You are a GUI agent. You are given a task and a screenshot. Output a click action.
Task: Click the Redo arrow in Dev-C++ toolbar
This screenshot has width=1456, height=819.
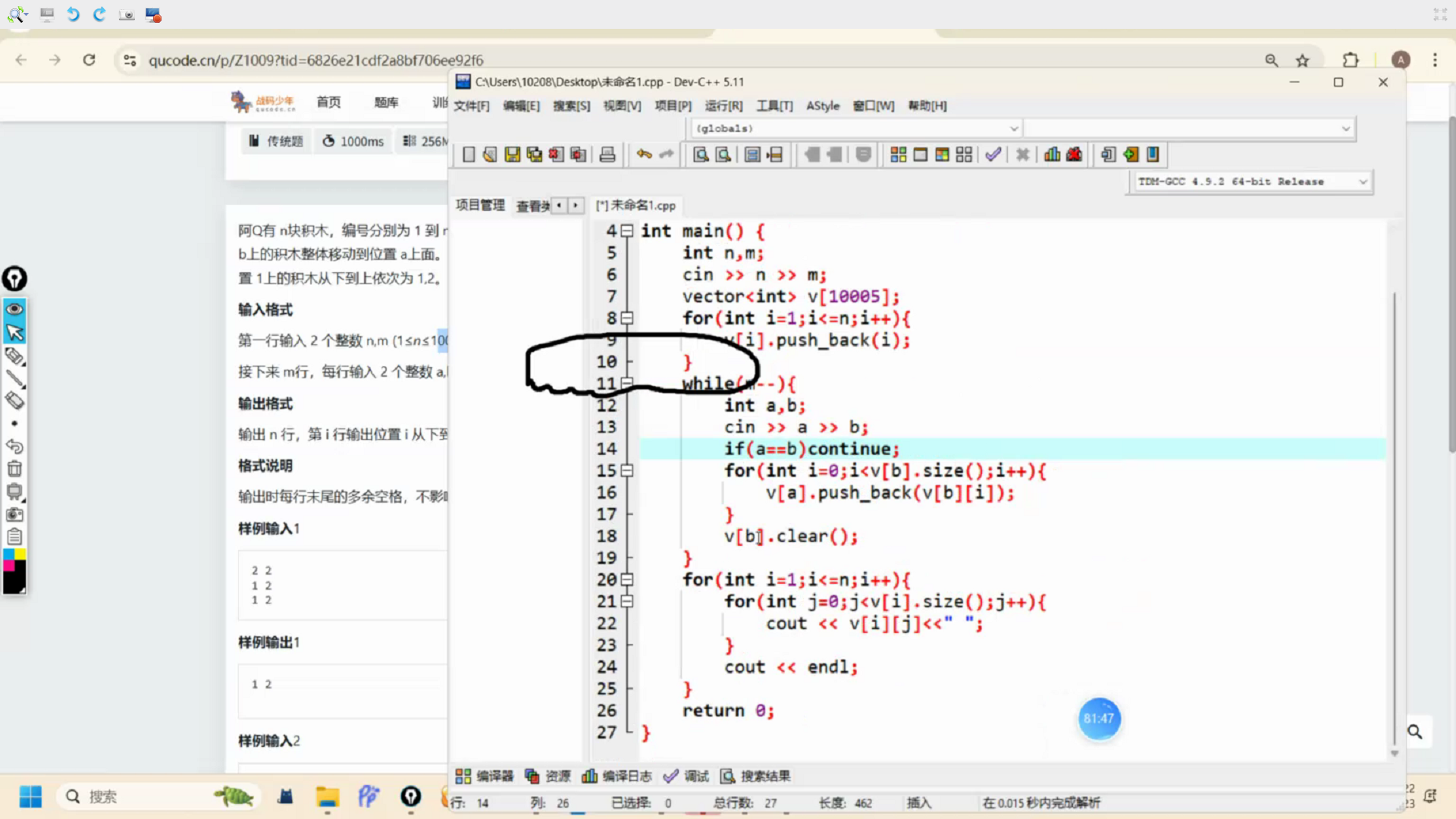(x=667, y=155)
